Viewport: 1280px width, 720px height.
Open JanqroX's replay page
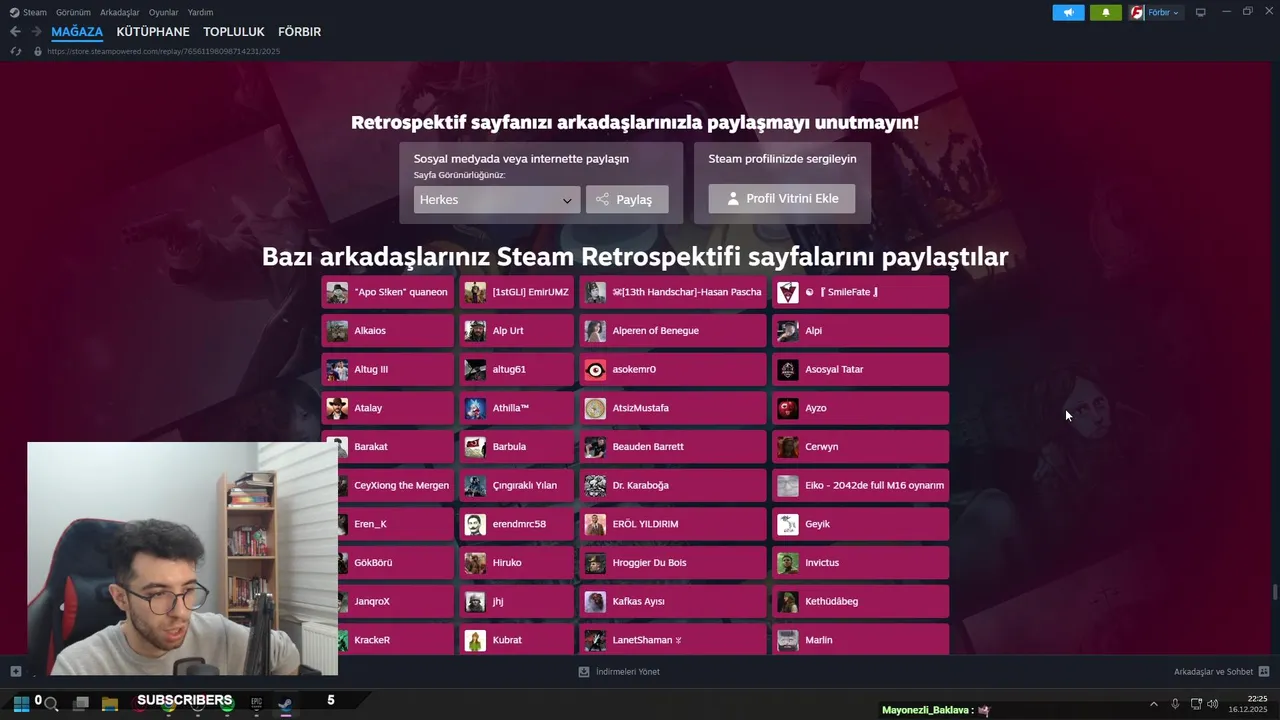[x=395, y=601]
